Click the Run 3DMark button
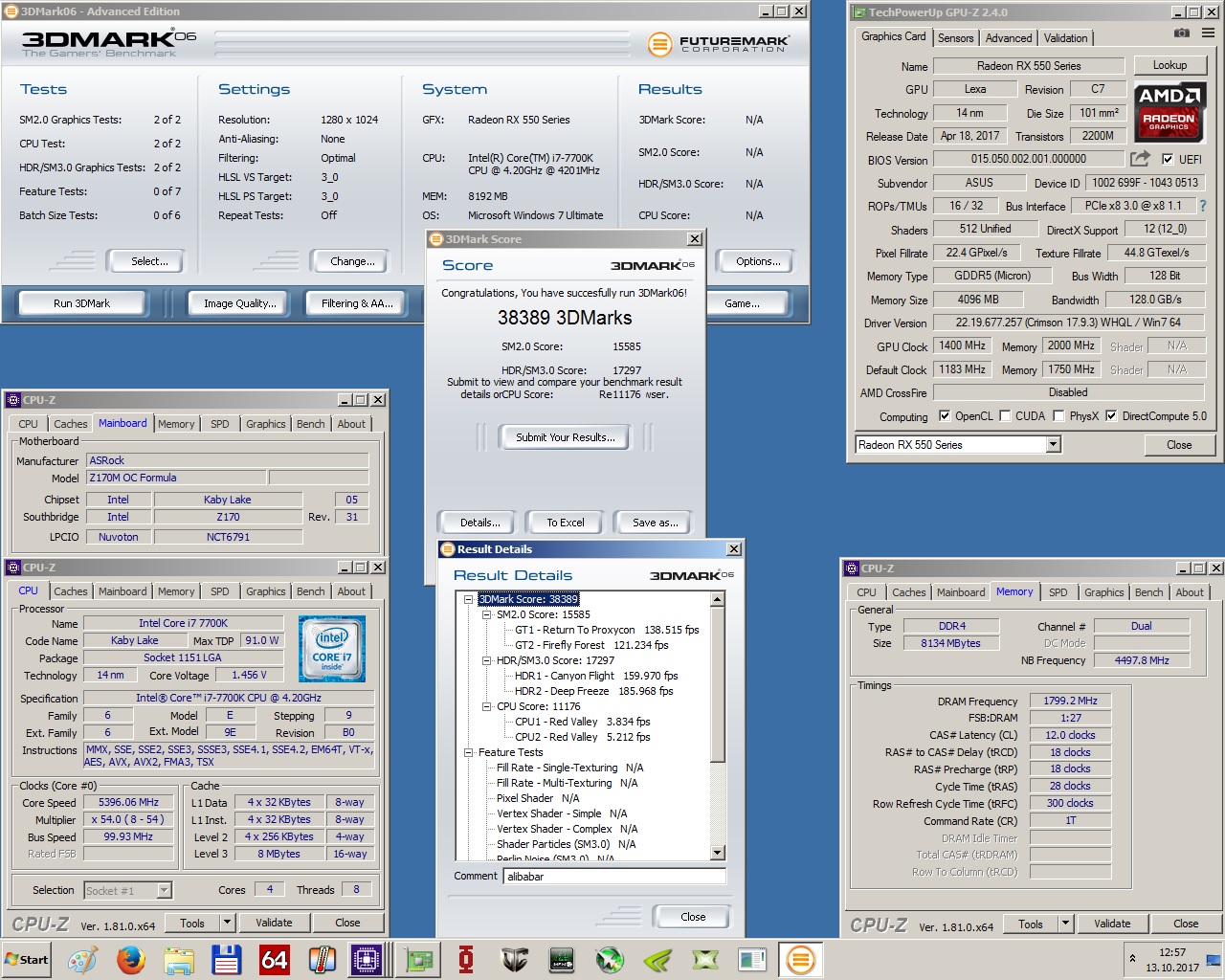The width and height of the screenshot is (1225, 980). tap(81, 303)
